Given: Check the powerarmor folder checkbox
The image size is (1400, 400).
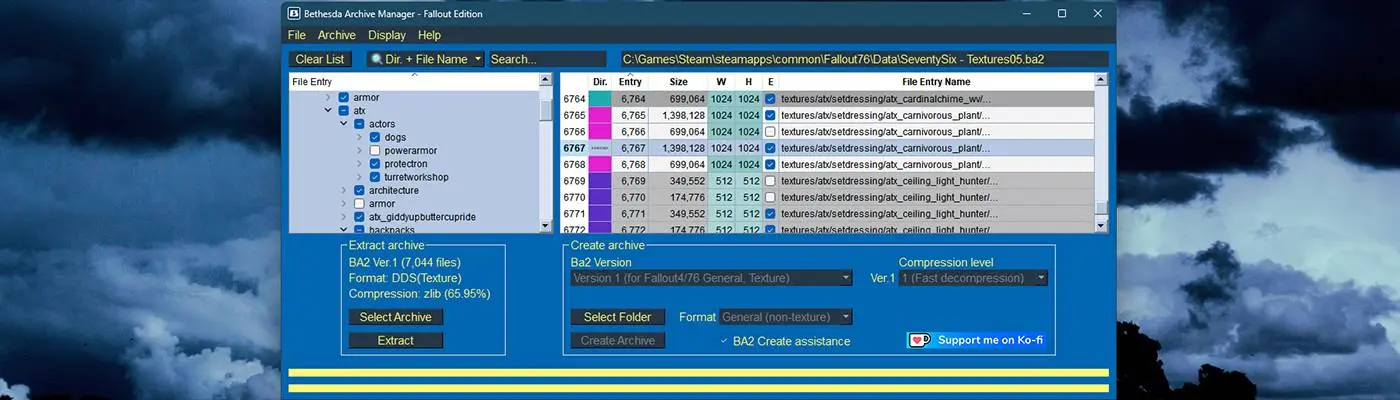Looking at the screenshot, I should 375,150.
